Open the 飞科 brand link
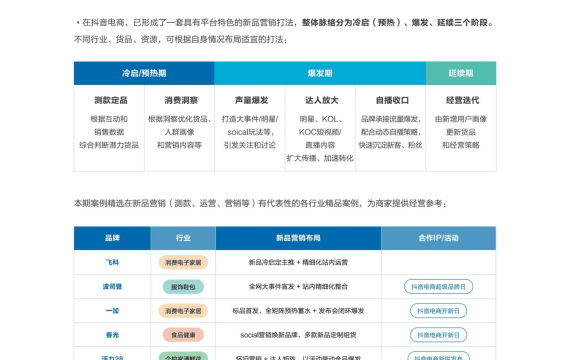570x360 pixels. click(112, 262)
